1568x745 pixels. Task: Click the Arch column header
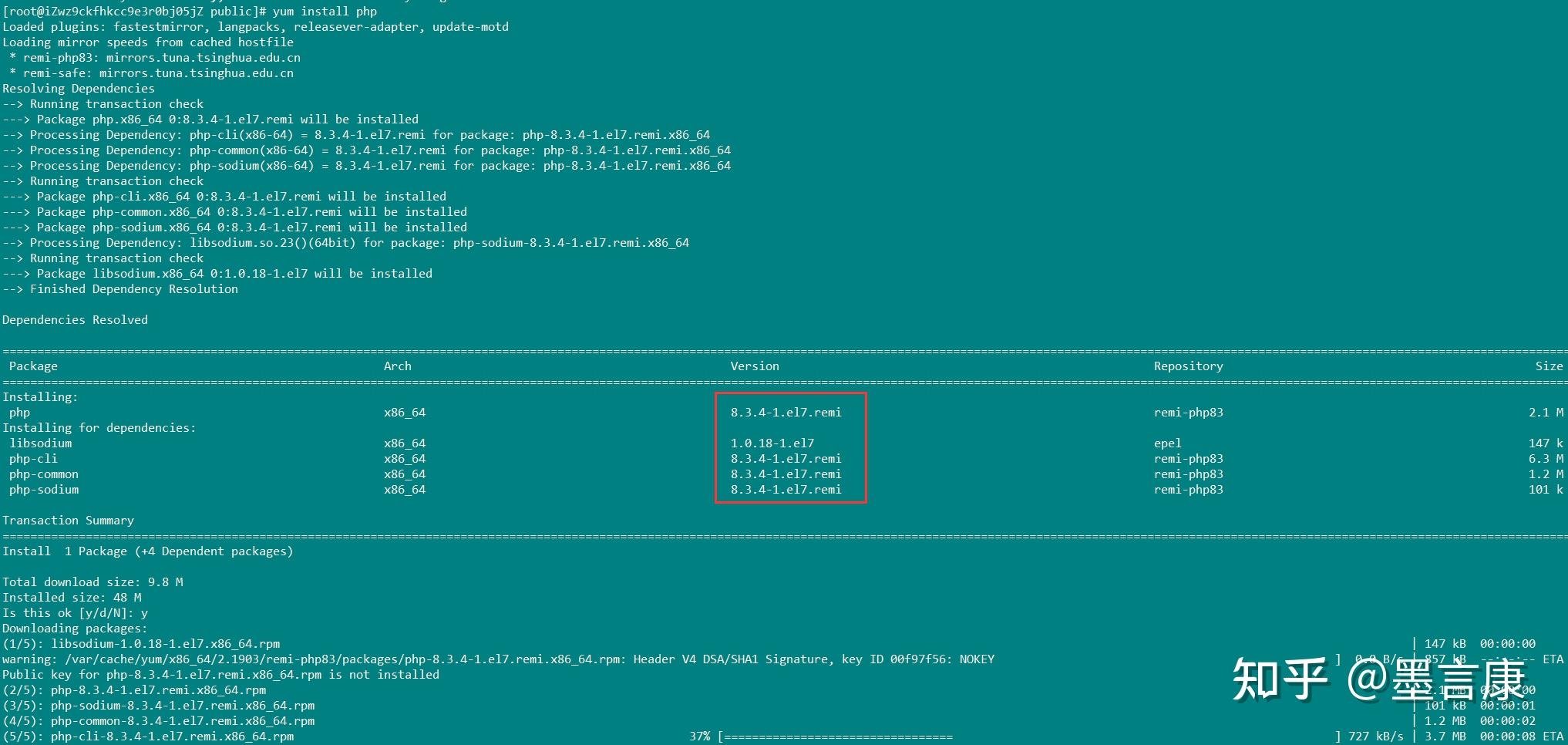pyautogui.click(x=397, y=366)
